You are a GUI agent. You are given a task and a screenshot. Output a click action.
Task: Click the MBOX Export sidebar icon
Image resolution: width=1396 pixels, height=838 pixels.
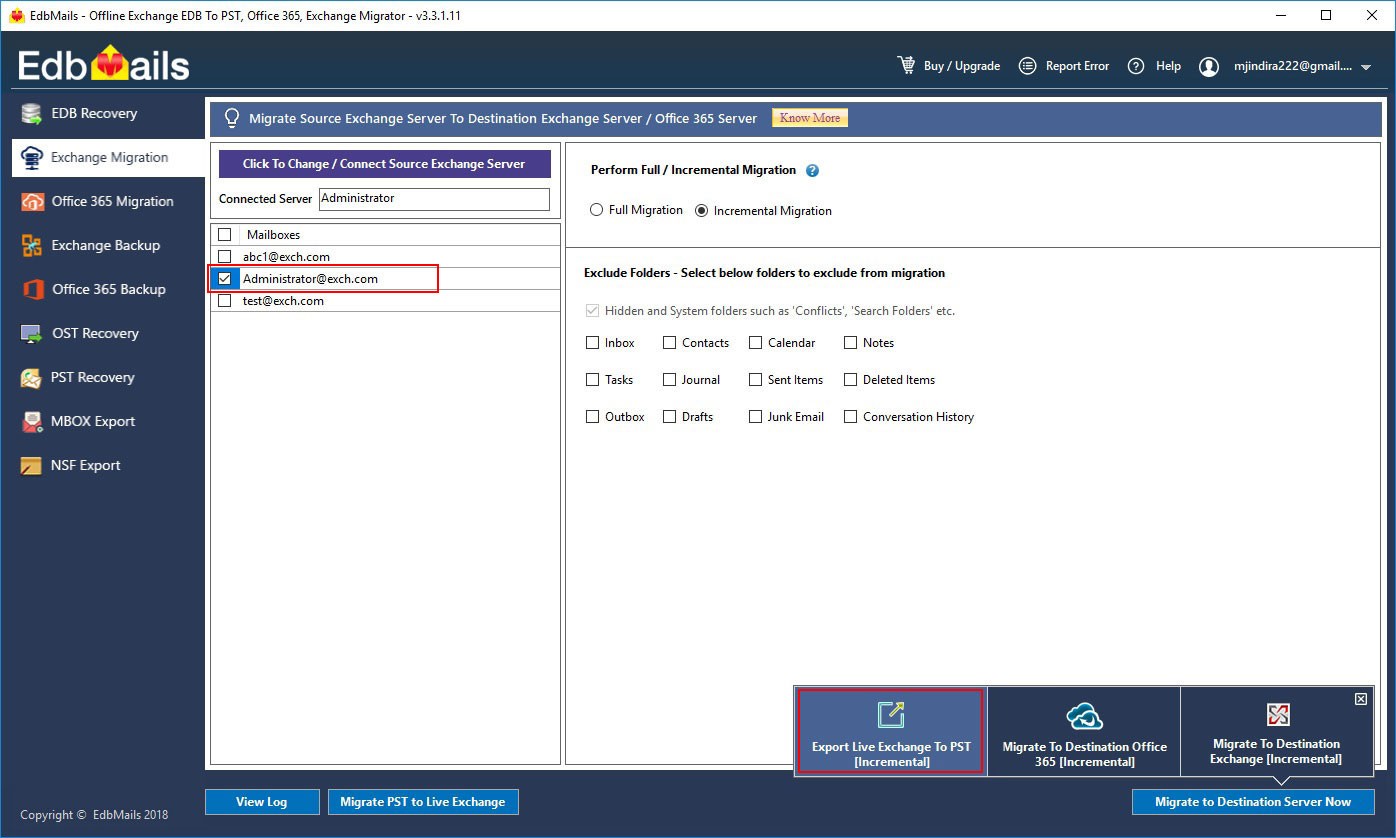(32, 422)
